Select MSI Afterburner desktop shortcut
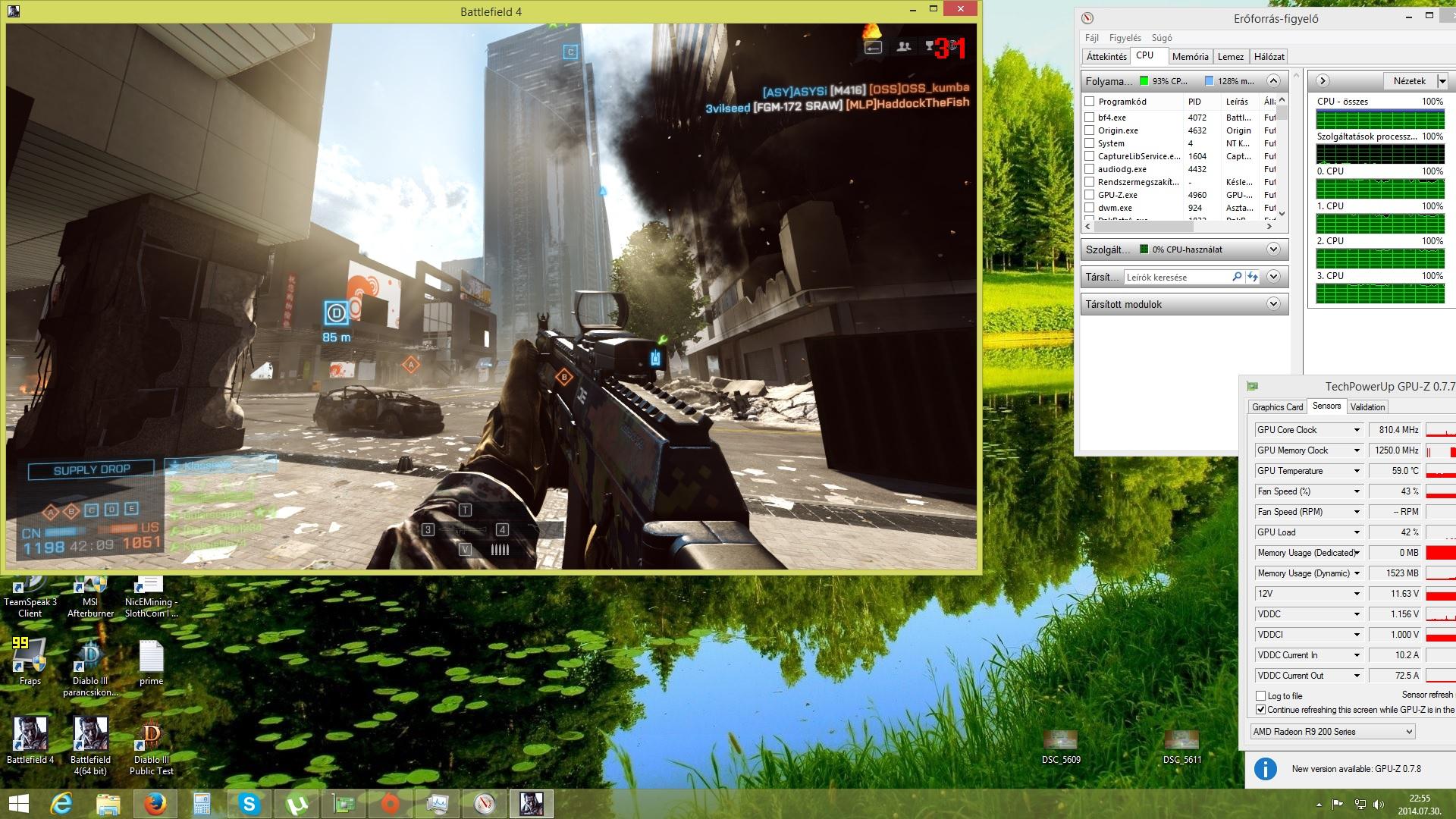Image resolution: width=1456 pixels, height=819 pixels. click(90, 598)
